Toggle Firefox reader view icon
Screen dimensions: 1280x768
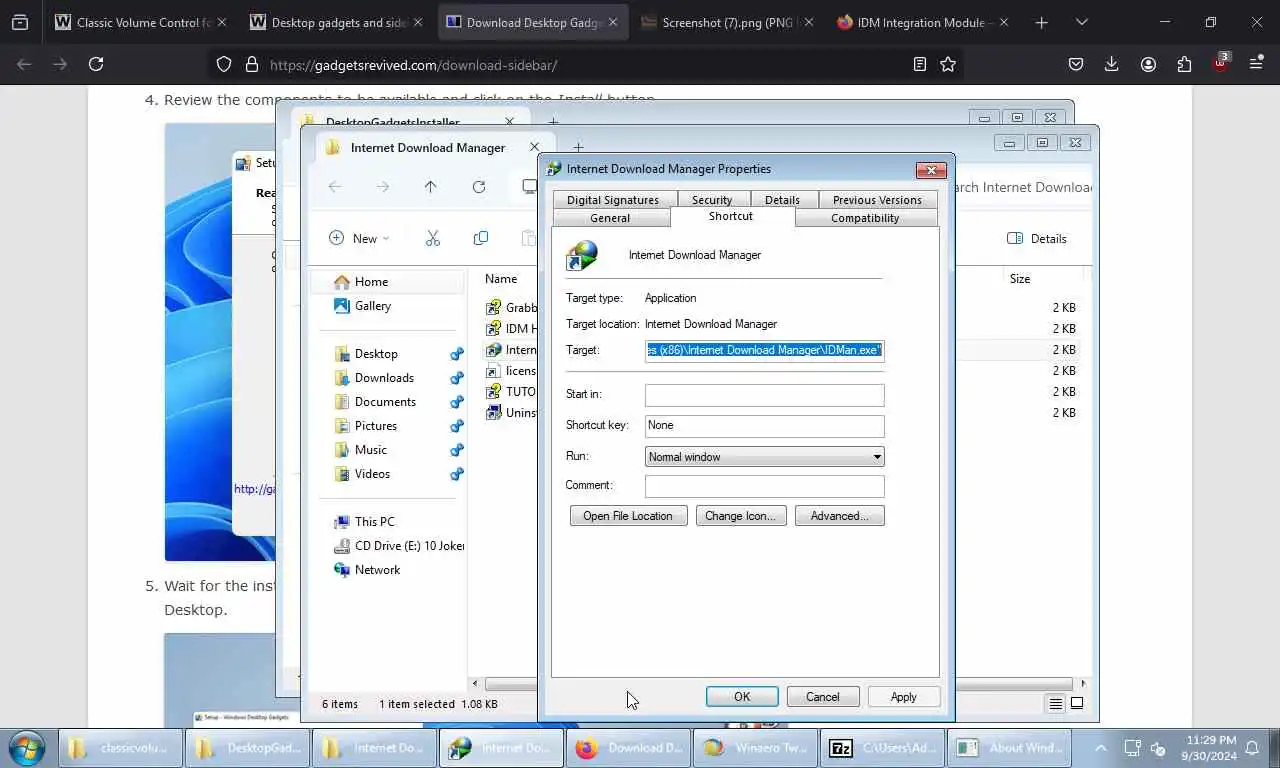coord(919,64)
